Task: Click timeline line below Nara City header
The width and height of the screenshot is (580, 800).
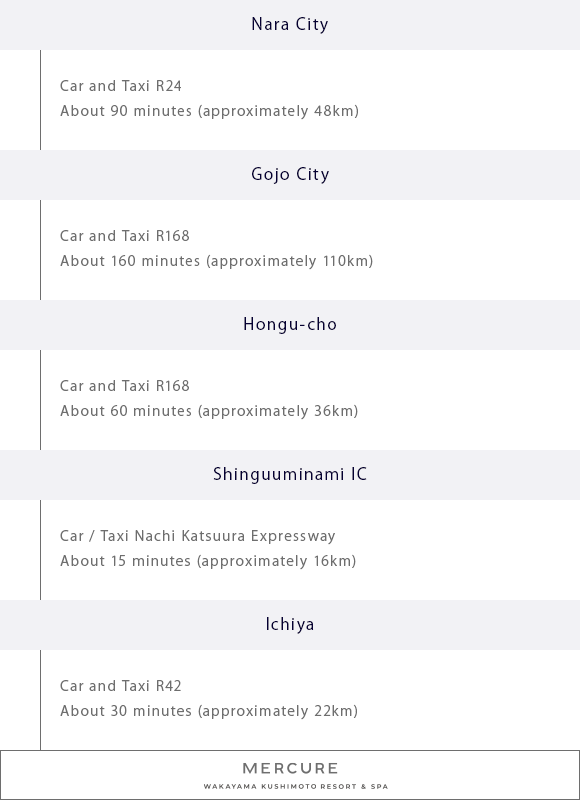Action: click(x=40, y=100)
